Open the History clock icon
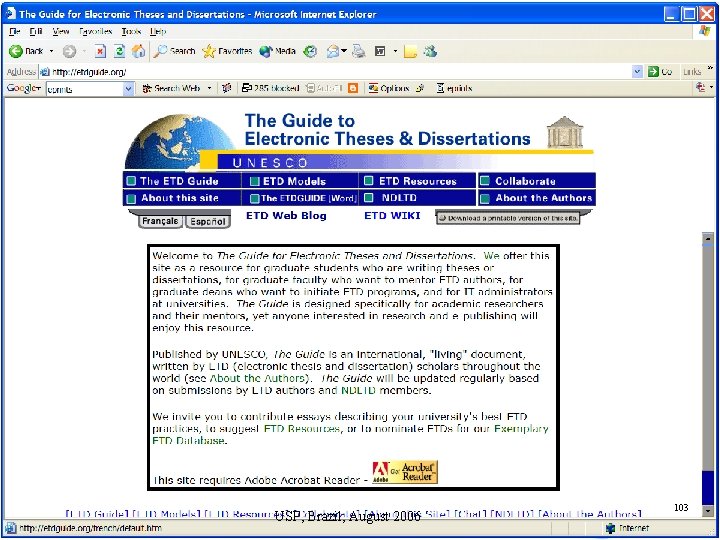Screen dimensions: 720x540 [311, 51]
